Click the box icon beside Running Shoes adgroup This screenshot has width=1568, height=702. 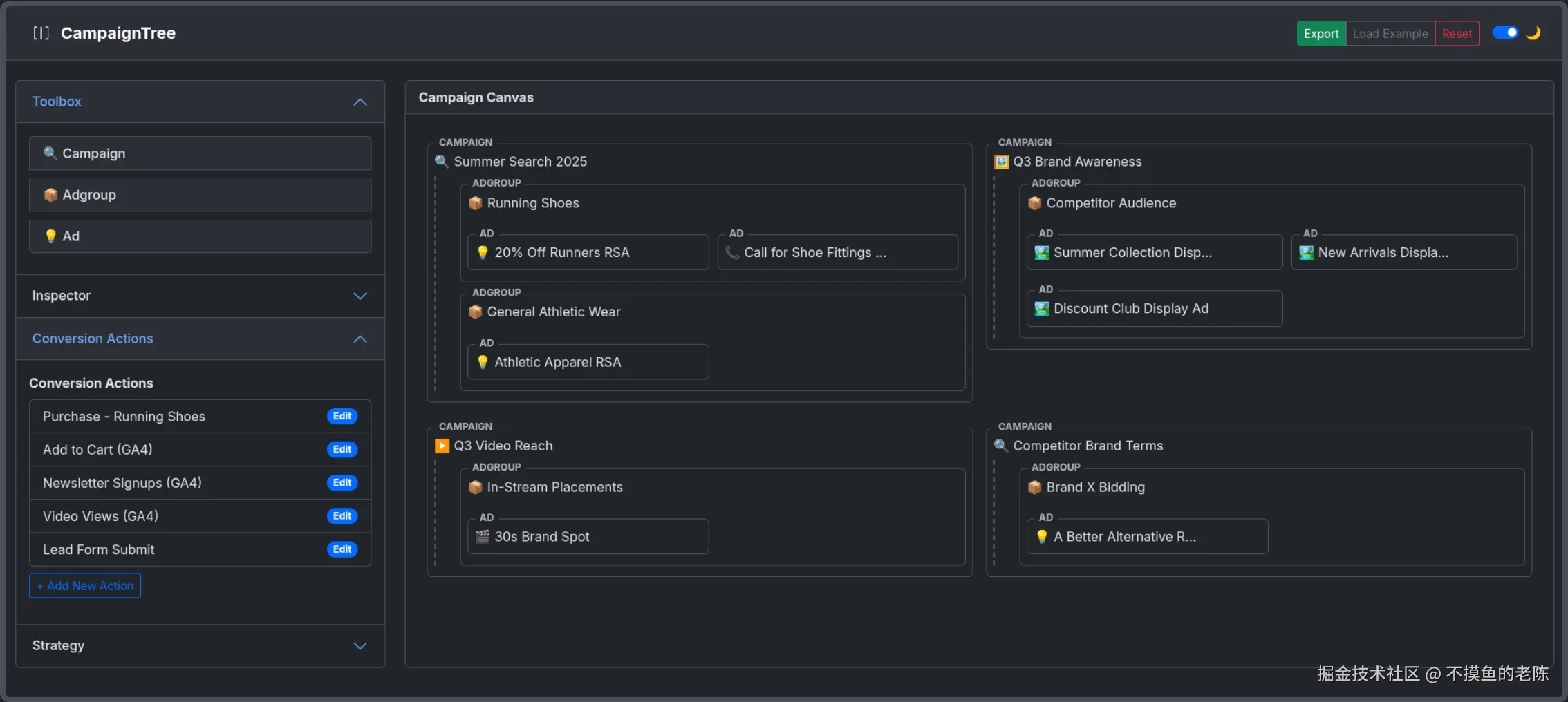pos(476,203)
